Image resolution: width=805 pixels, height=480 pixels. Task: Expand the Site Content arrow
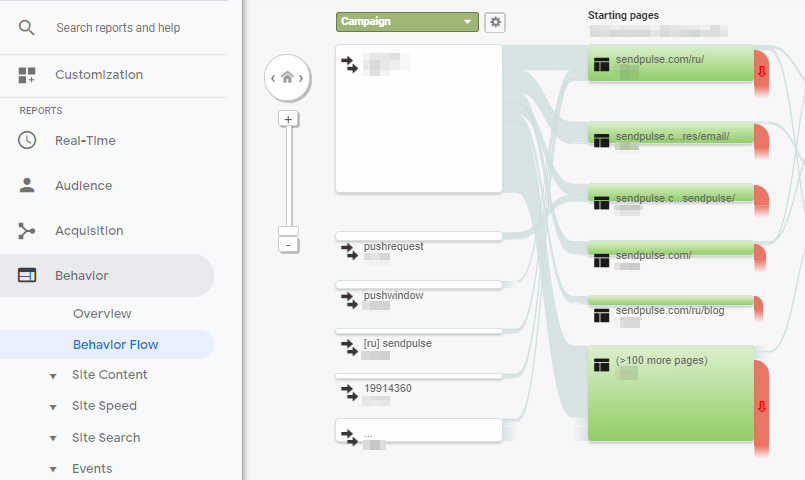click(x=53, y=376)
